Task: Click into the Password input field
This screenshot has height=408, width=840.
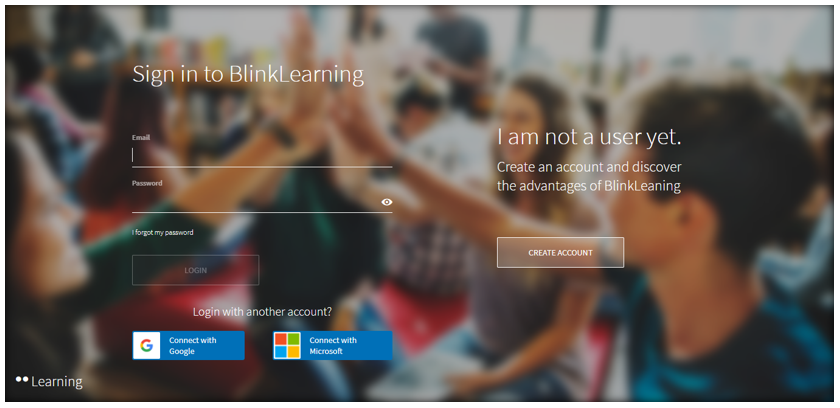Action: (254, 201)
